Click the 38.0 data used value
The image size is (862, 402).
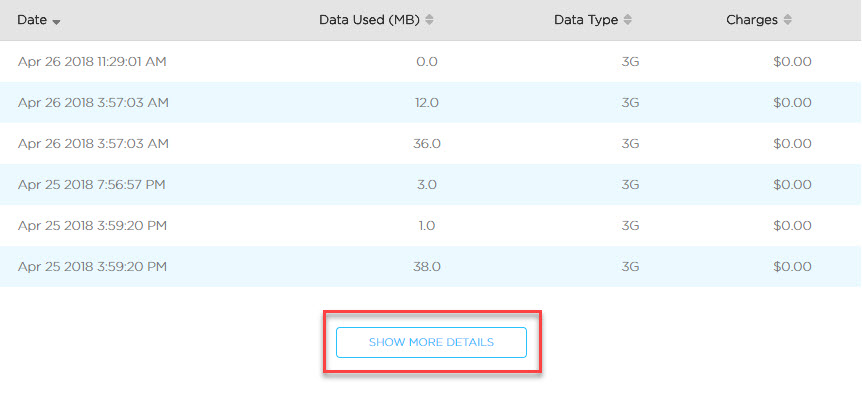(x=426, y=267)
